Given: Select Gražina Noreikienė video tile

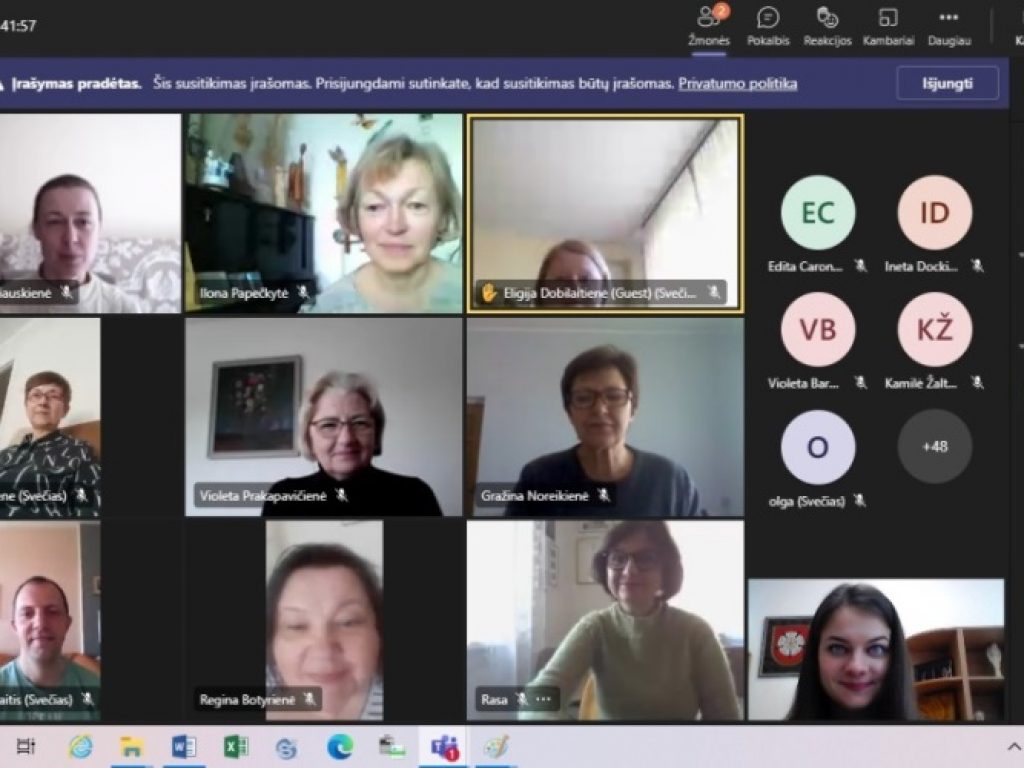Looking at the screenshot, I should [x=605, y=417].
